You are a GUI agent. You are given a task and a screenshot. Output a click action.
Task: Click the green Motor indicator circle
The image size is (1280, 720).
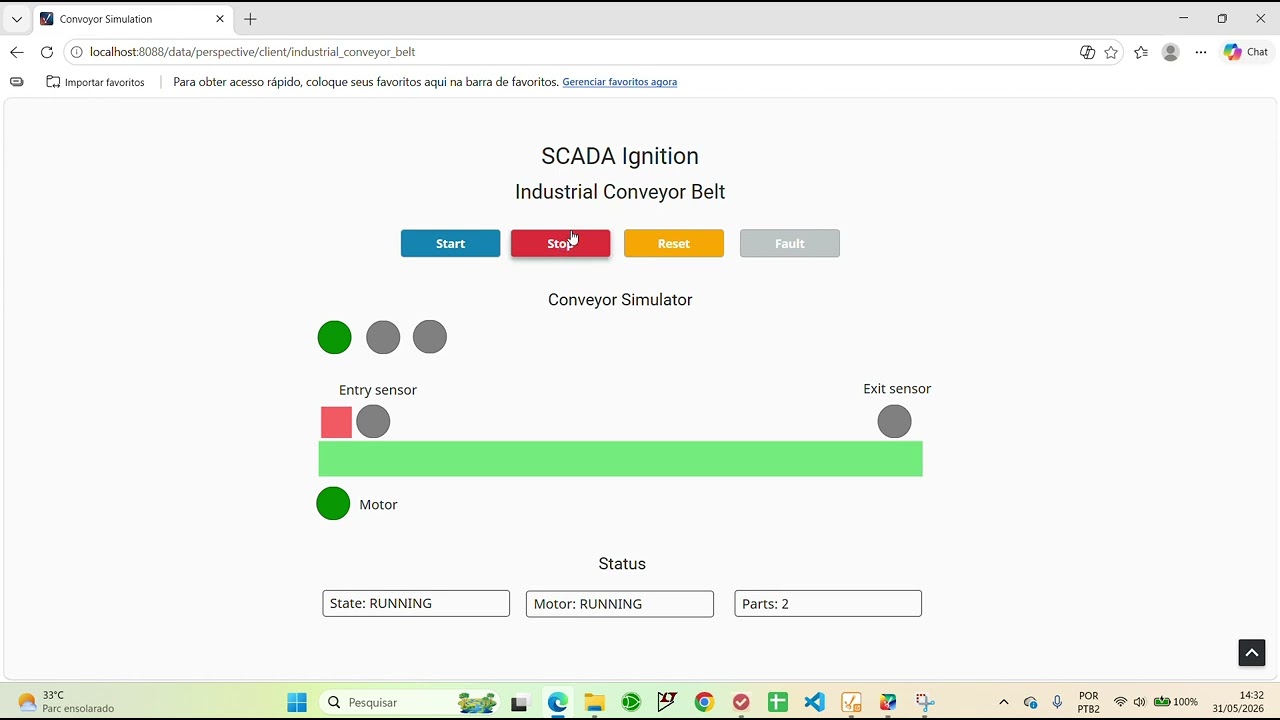click(x=333, y=503)
